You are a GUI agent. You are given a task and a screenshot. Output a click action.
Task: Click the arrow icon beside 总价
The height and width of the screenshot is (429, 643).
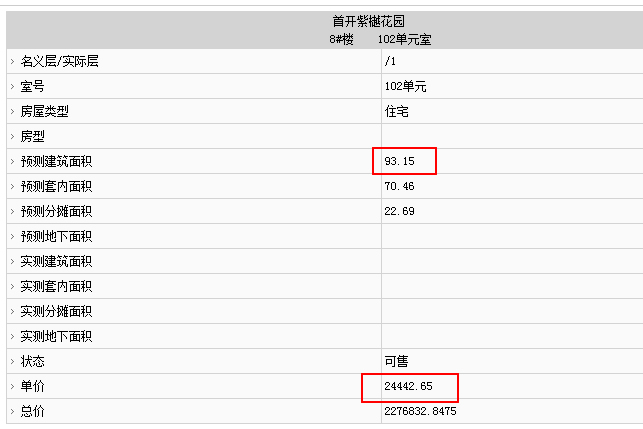tap(12, 411)
